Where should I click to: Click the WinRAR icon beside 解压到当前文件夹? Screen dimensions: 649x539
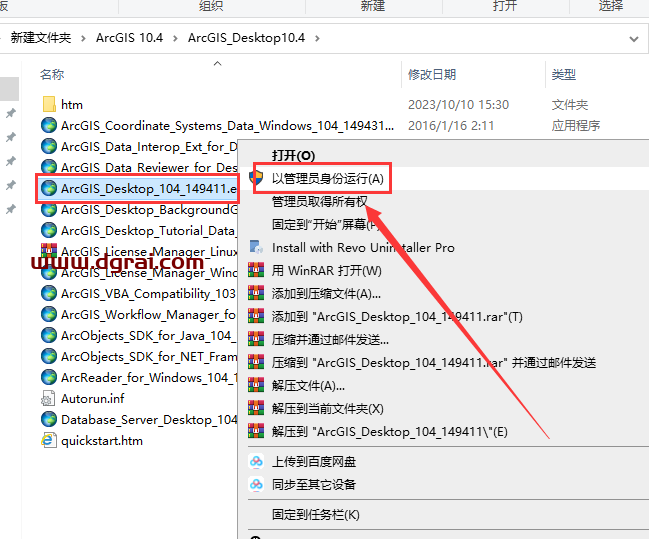[x=256, y=408]
